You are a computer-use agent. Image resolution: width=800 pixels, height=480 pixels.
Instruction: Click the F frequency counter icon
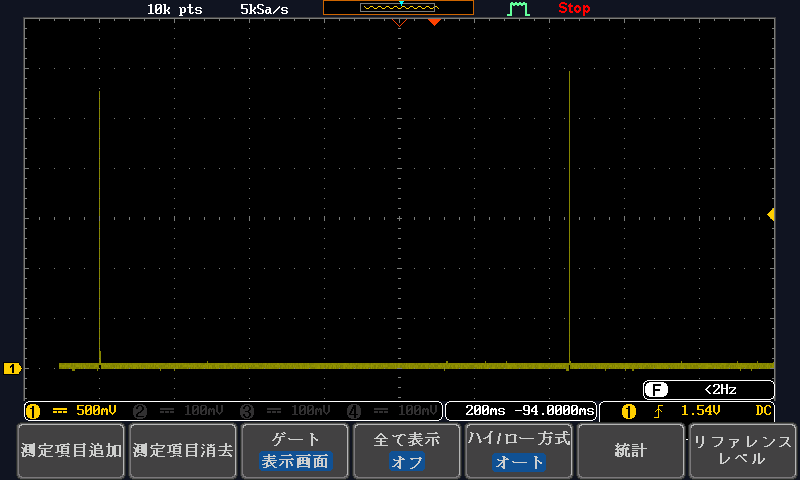[x=656, y=390]
